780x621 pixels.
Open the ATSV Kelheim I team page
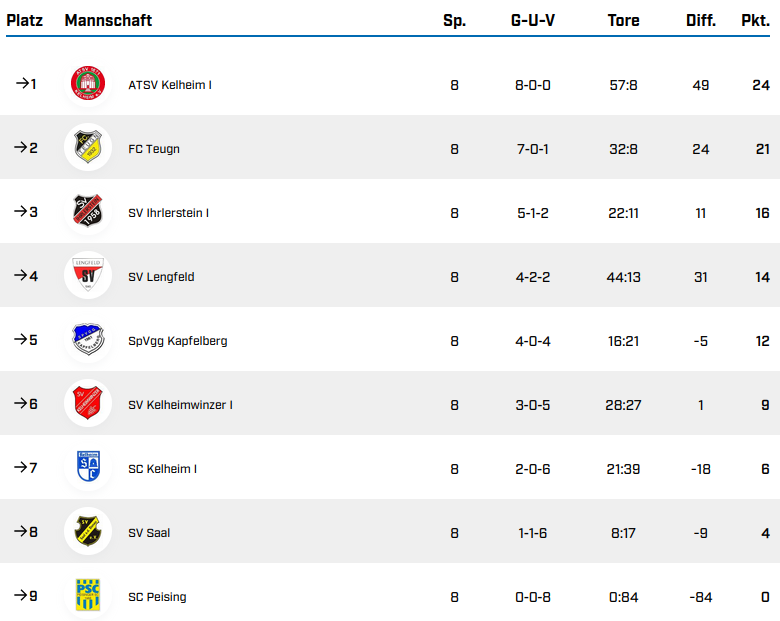(x=170, y=85)
